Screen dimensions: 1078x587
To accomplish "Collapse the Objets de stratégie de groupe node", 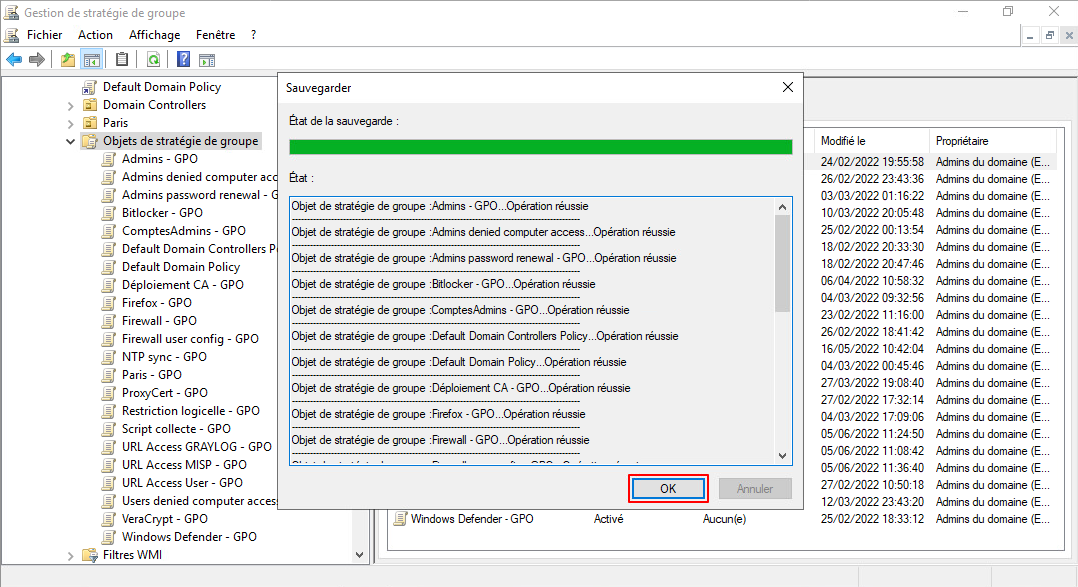I will [71, 141].
